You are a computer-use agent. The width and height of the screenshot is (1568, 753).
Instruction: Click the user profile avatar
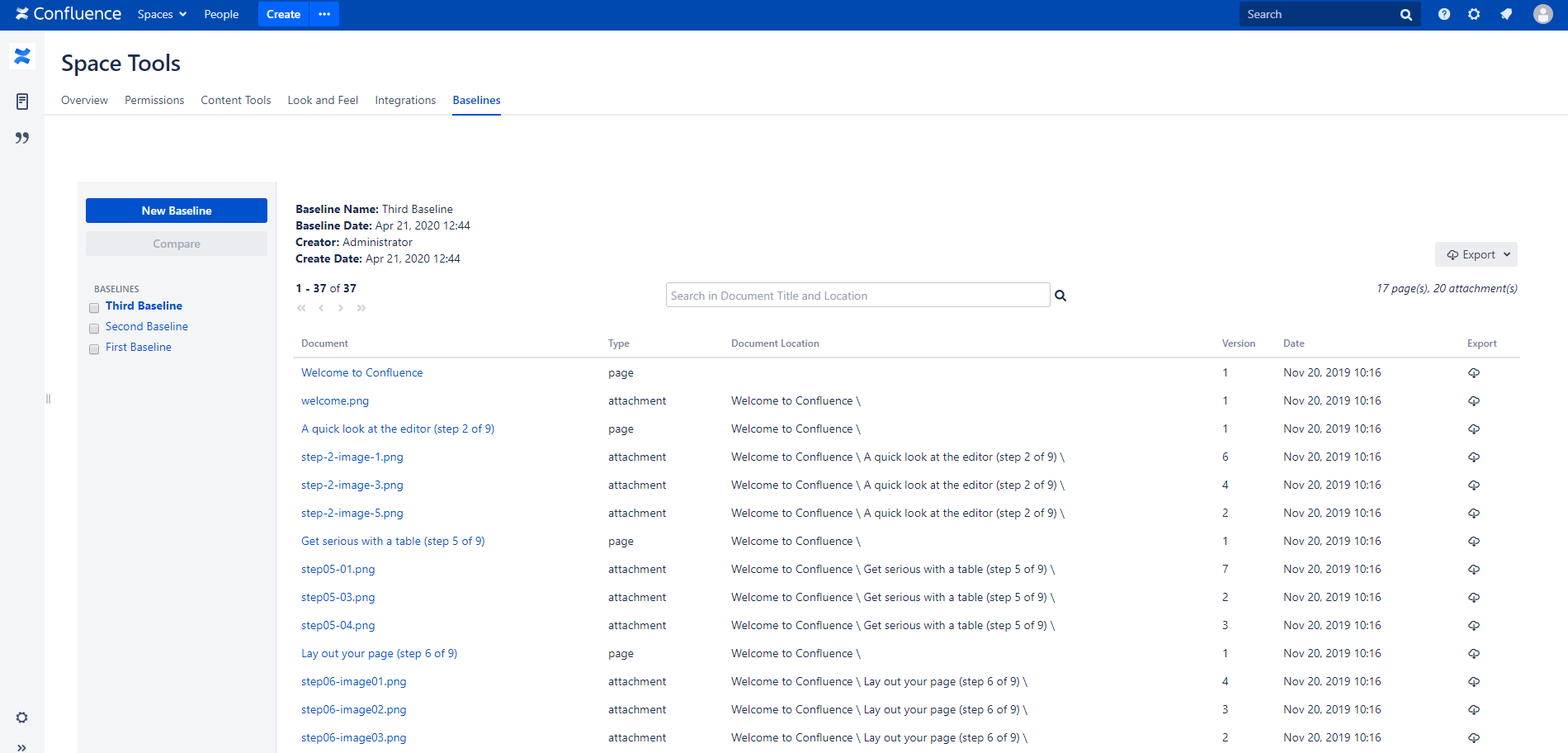tap(1542, 14)
